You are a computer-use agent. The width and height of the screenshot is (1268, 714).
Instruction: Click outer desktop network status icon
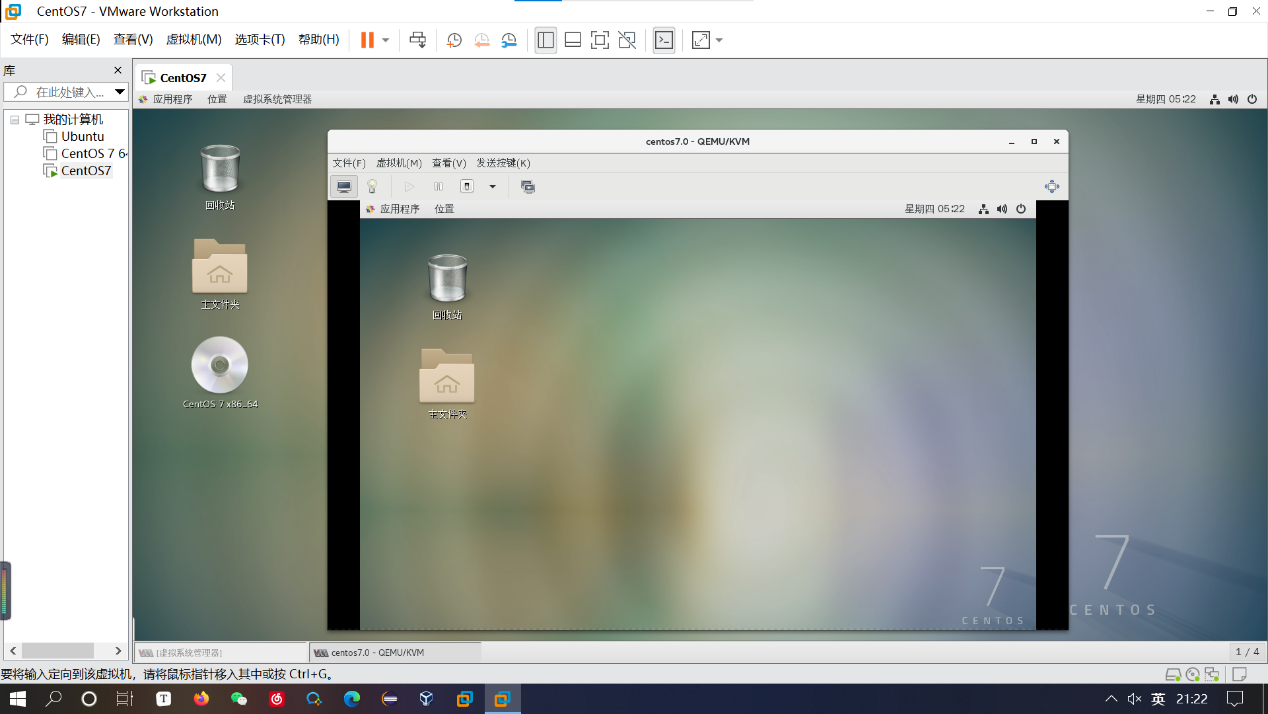[1215, 99]
